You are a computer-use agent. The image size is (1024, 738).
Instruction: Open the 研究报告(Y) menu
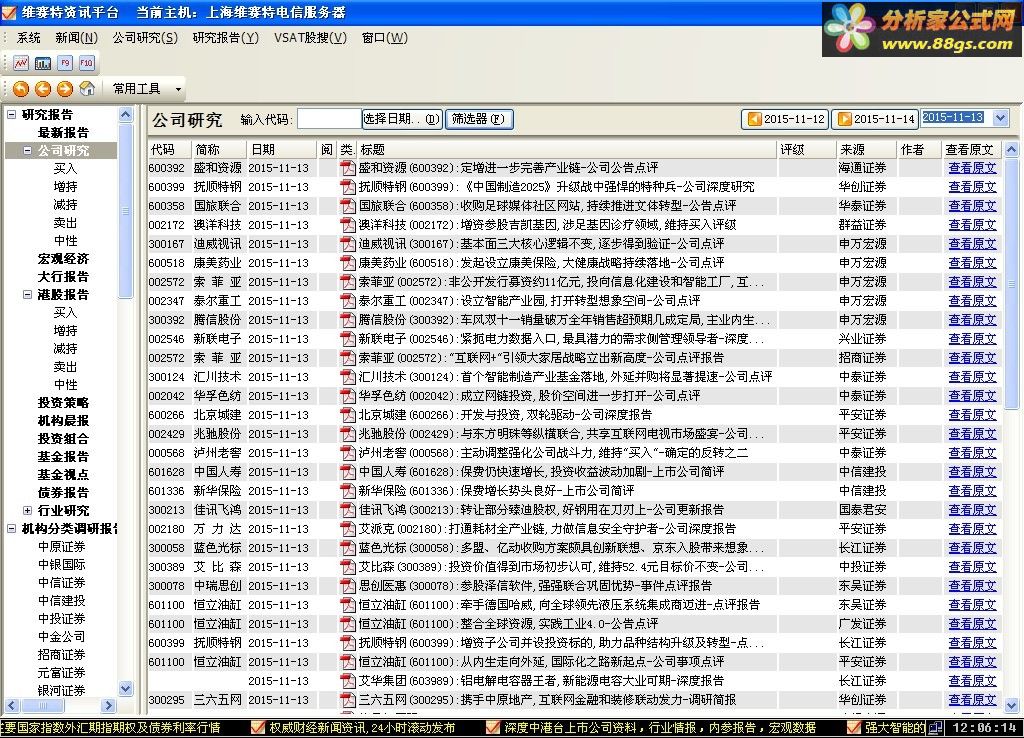pos(226,38)
